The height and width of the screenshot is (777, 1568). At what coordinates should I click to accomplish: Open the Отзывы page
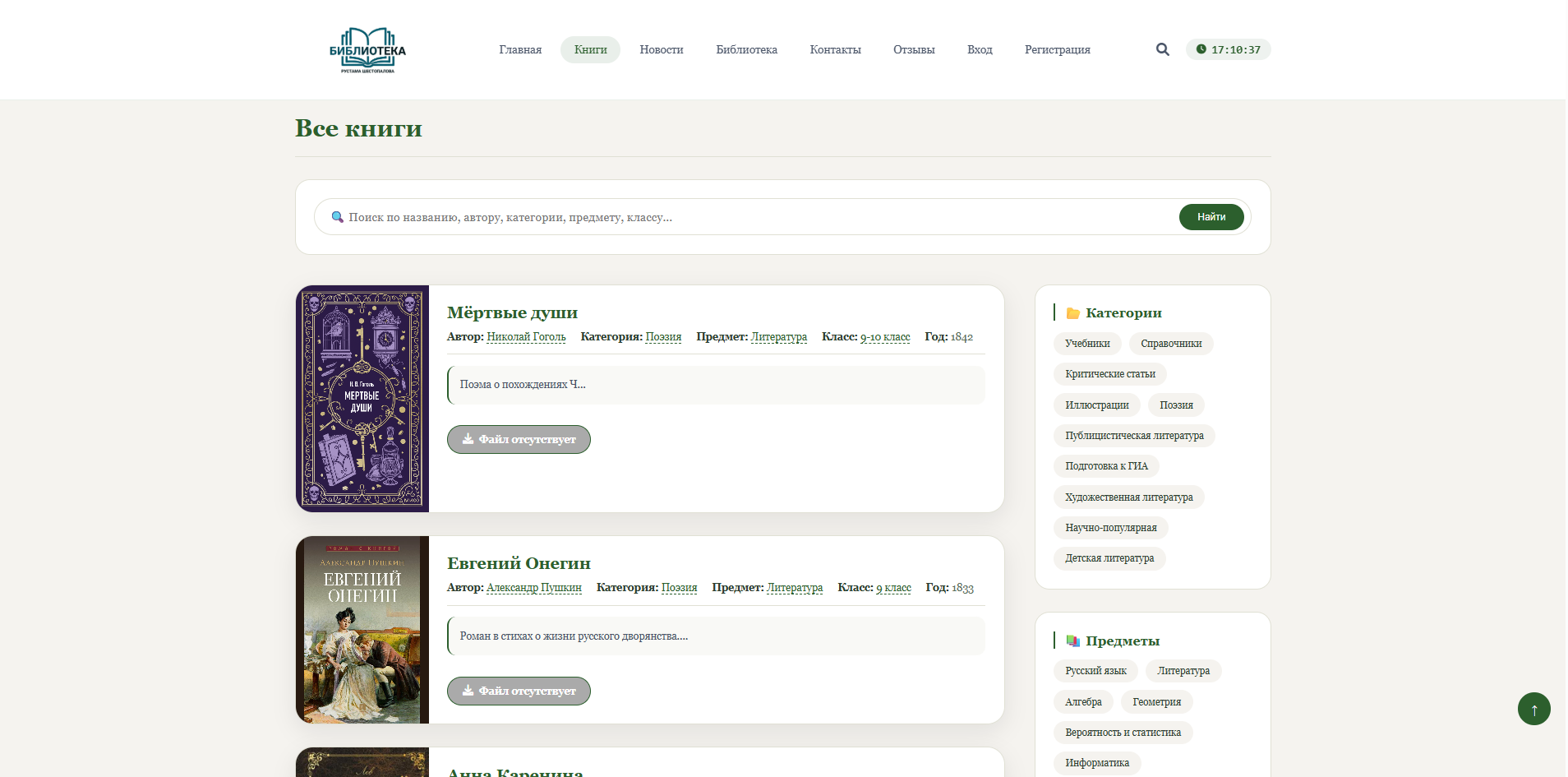[x=914, y=50]
